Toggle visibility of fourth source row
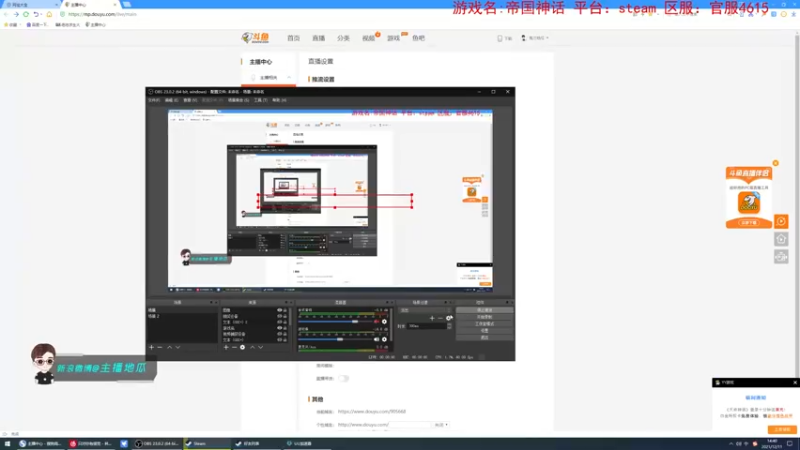800x450 pixels. [x=280, y=328]
